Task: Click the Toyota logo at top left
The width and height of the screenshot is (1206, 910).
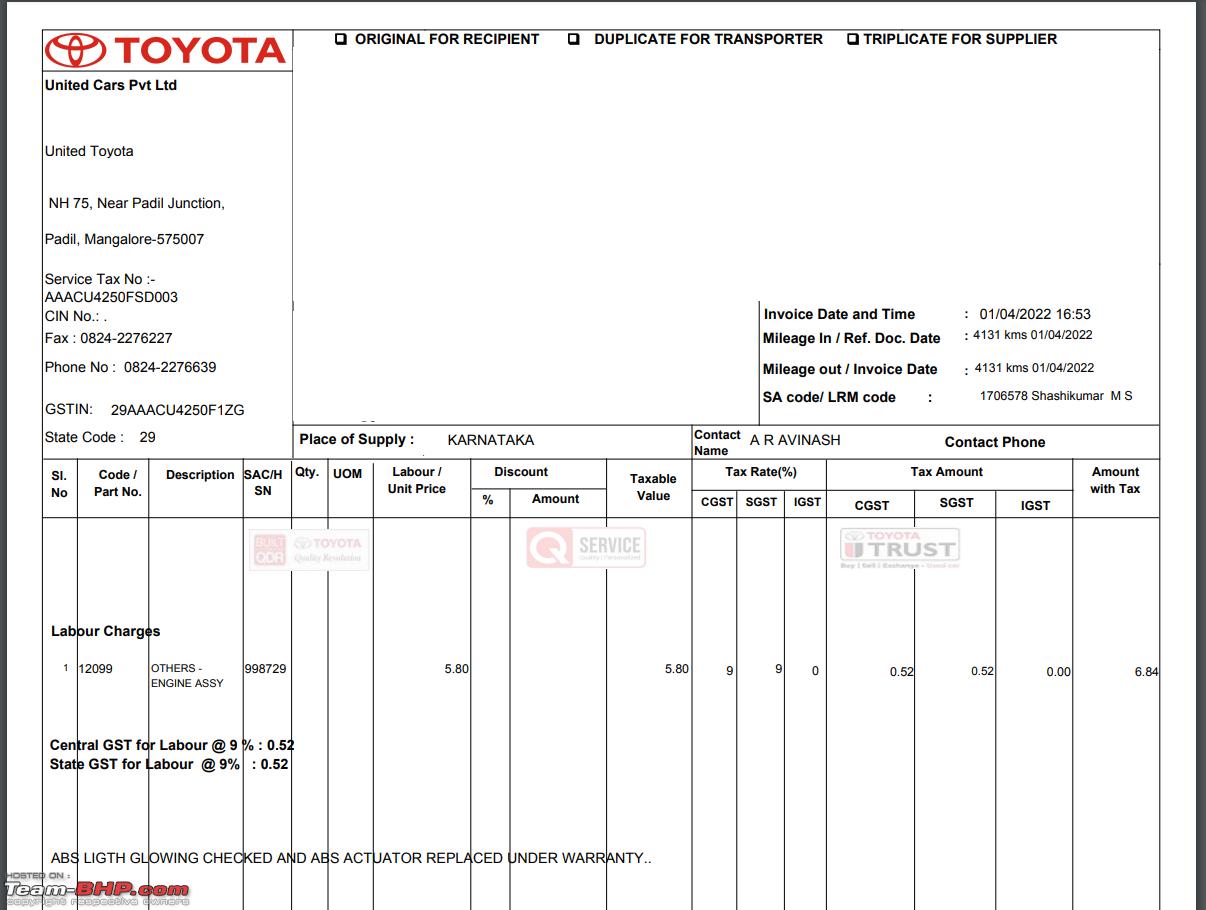Action: pyautogui.click(x=166, y=50)
